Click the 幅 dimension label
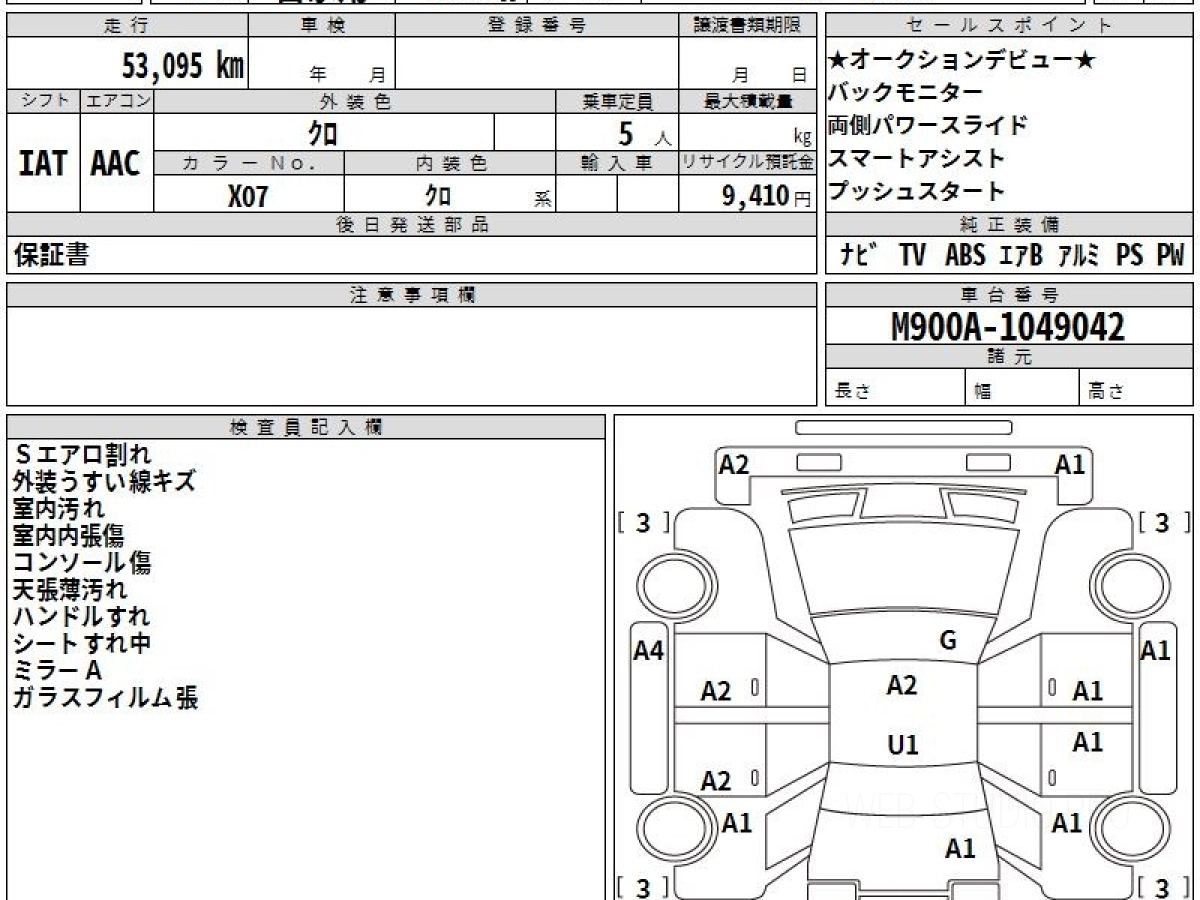 [983, 391]
